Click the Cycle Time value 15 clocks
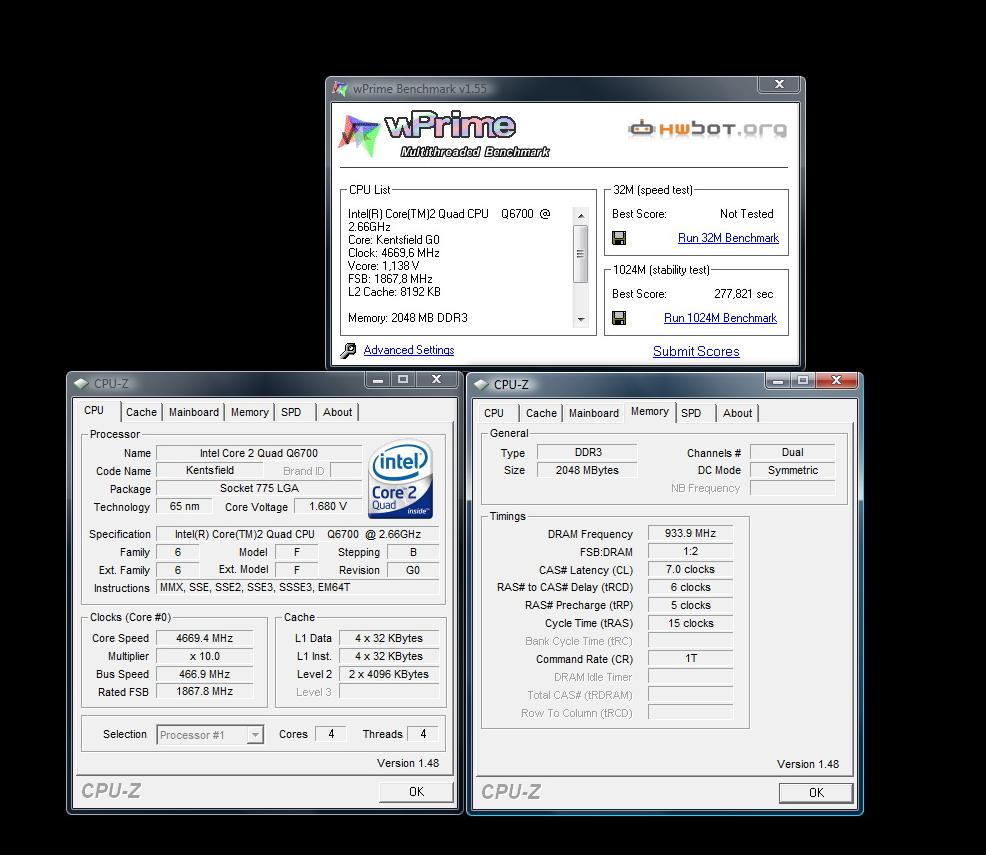The image size is (986, 855). coord(690,623)
